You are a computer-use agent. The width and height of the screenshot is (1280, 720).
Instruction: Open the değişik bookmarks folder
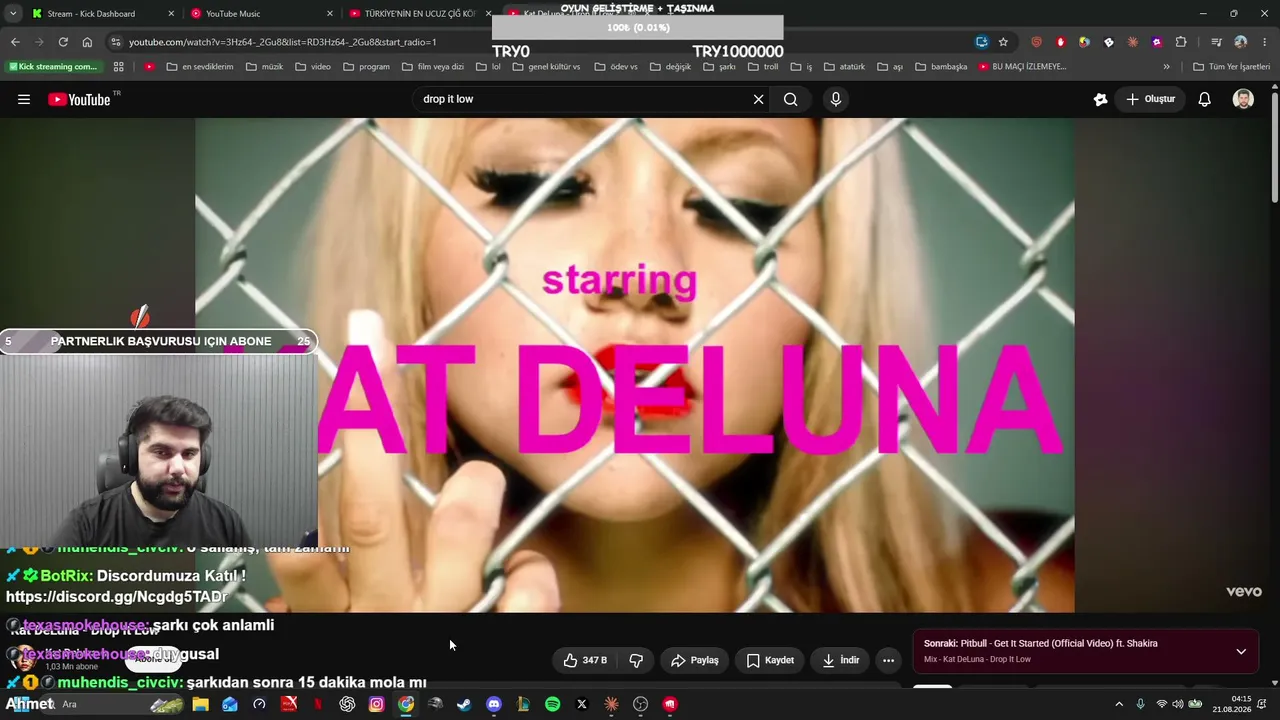point(670,67)
